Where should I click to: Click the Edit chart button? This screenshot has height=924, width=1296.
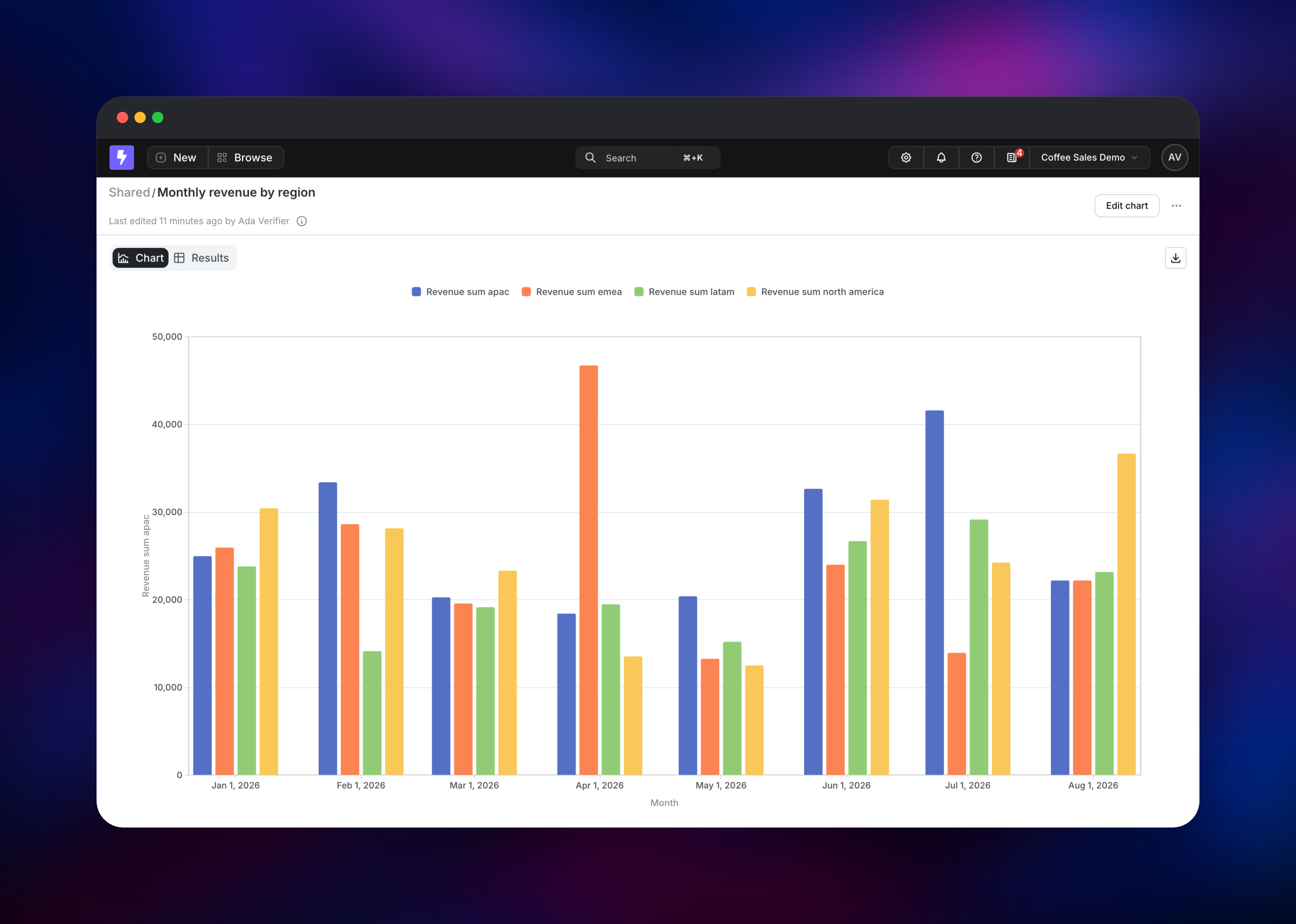(1127, 206)
